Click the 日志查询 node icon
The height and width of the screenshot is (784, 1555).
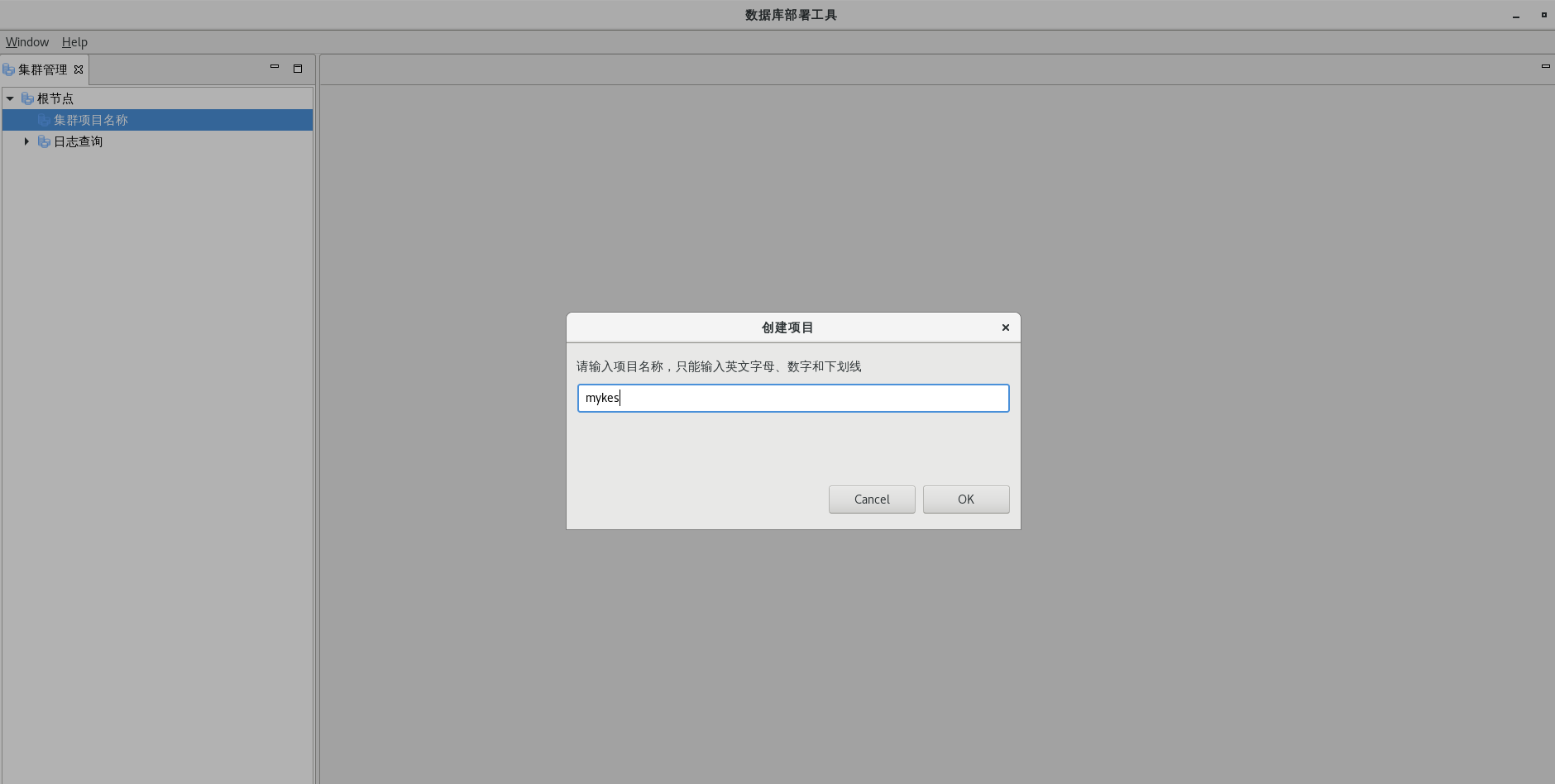click(44, 141)
